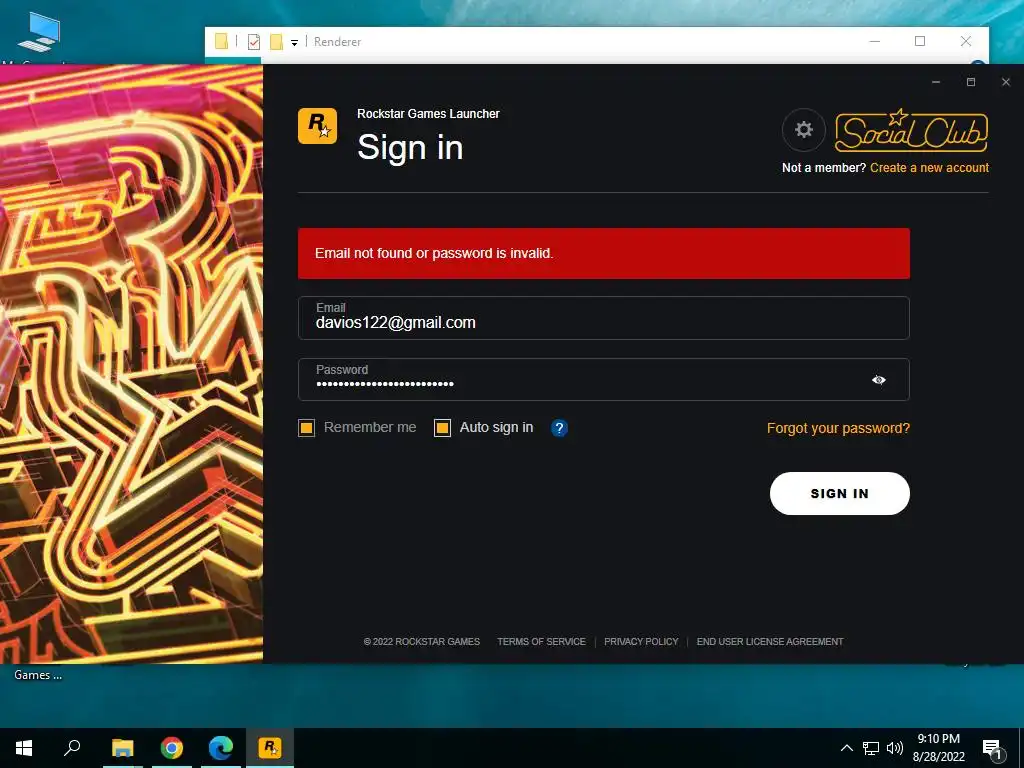
Task: Open the launcher settings gear
Action: click(803, 129)
